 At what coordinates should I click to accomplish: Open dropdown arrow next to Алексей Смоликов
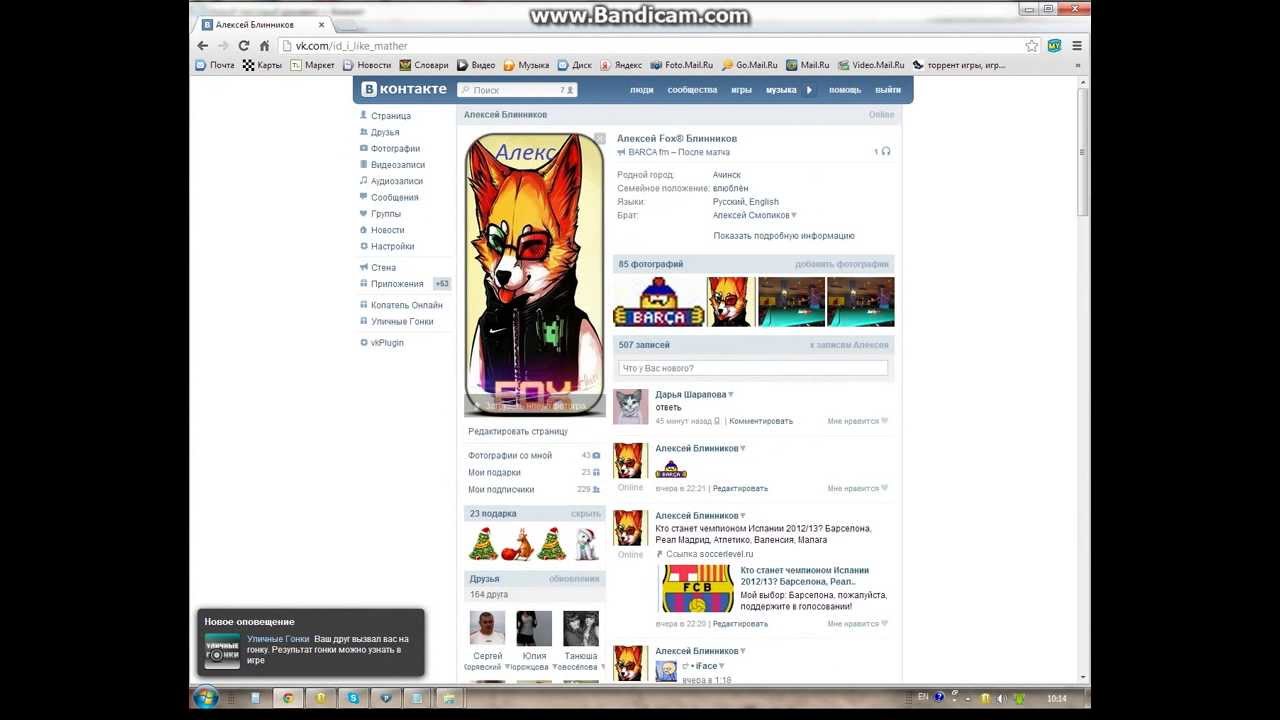(794, 216)
